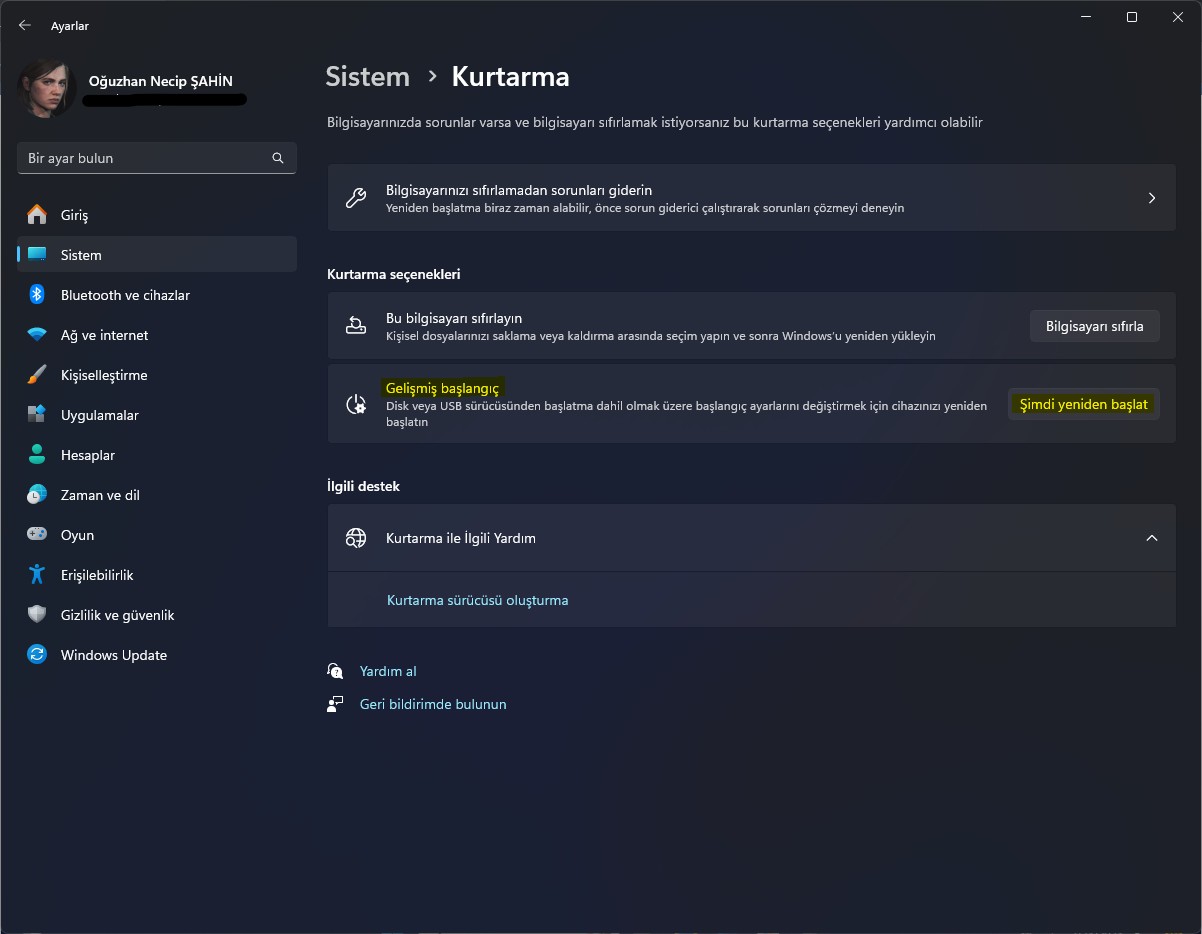The height and width of the screenshot is (934, 1202).
Task: Open troubleshooter via the right chevron
Action: 1151,198
